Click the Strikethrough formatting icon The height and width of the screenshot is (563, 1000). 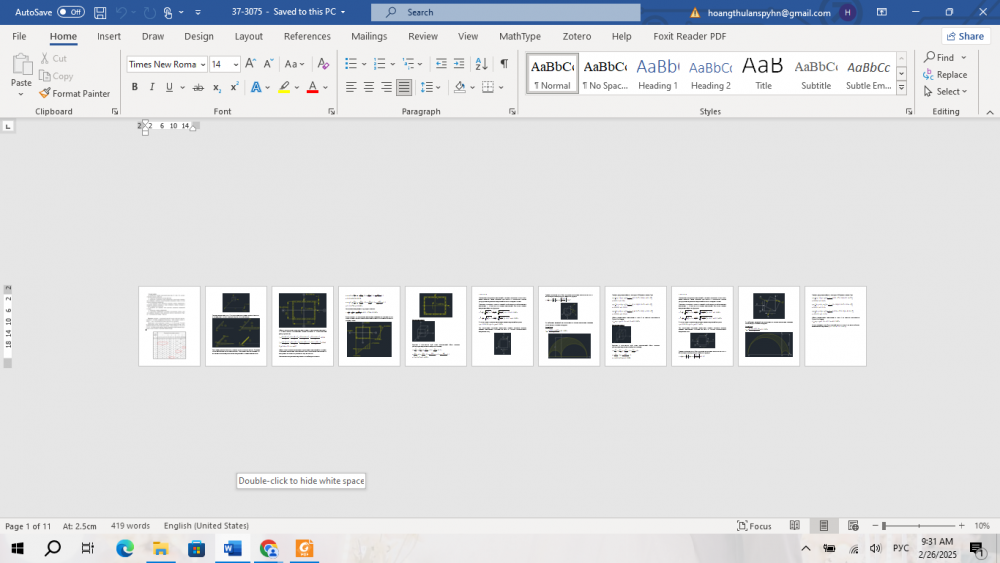(198, 88)
